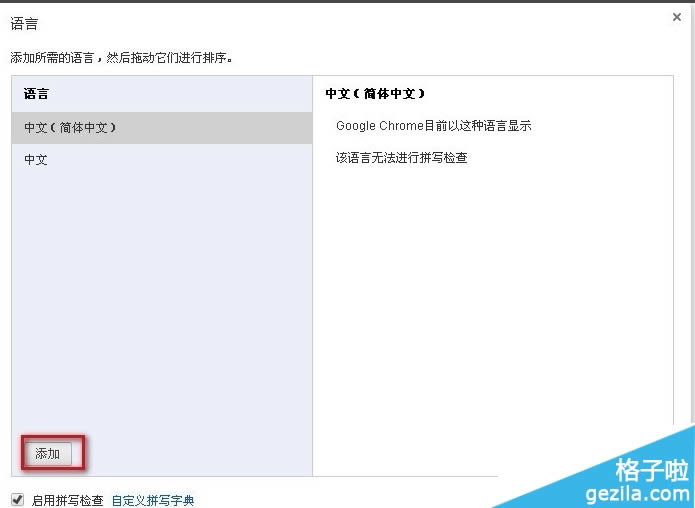Click the 格子啦 watermark logo
The width and height of the screenshot is (695, 508).
click(x=652, y=470)
